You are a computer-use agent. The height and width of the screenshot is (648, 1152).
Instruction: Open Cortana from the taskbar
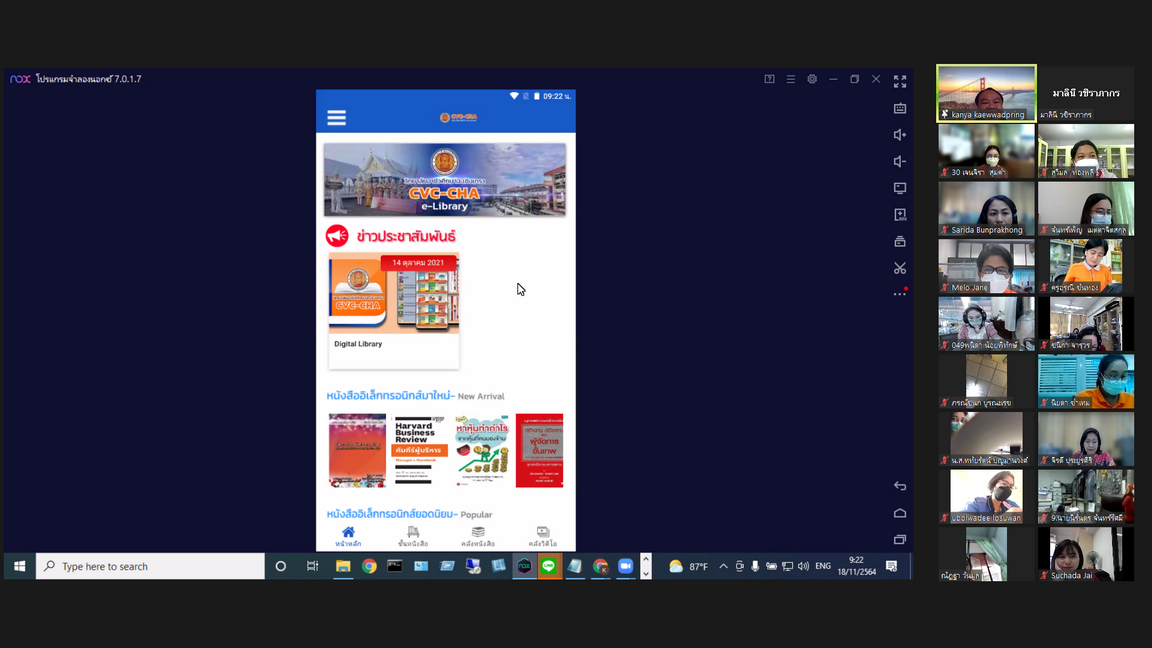280,566
